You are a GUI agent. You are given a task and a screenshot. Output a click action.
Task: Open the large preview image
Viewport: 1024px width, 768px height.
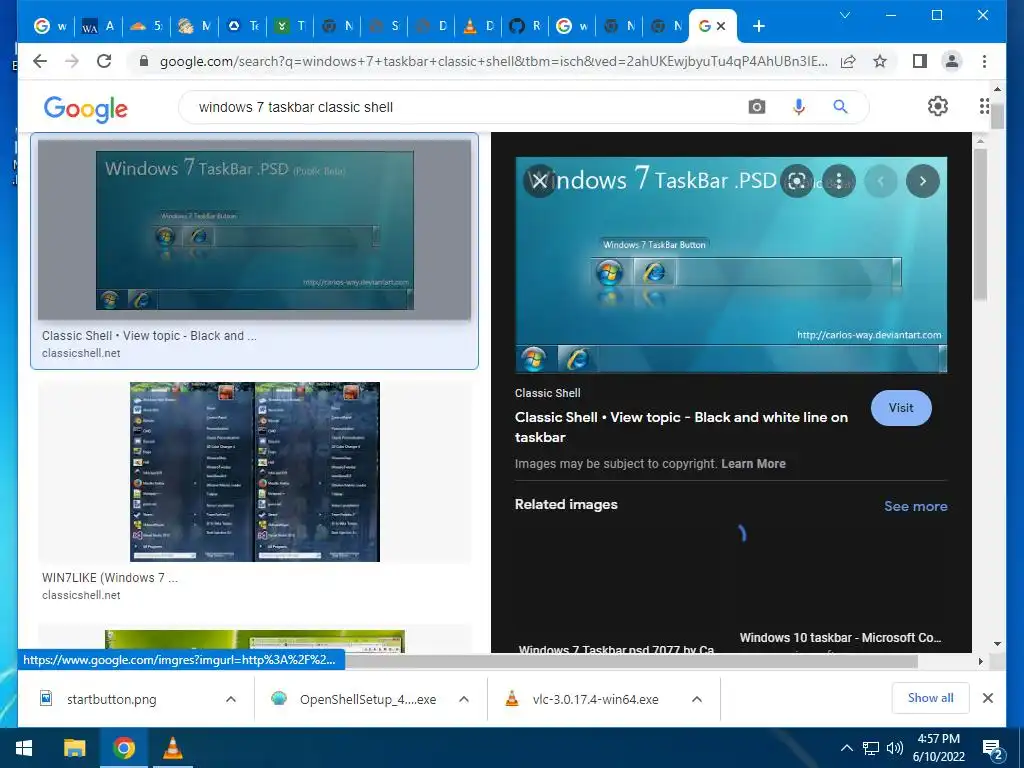coord(731,264)
